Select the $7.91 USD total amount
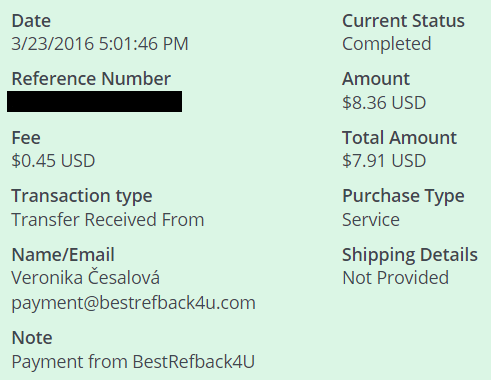This screenshot has width=491, height=380. pyautogui.click(x=384, y=161)
